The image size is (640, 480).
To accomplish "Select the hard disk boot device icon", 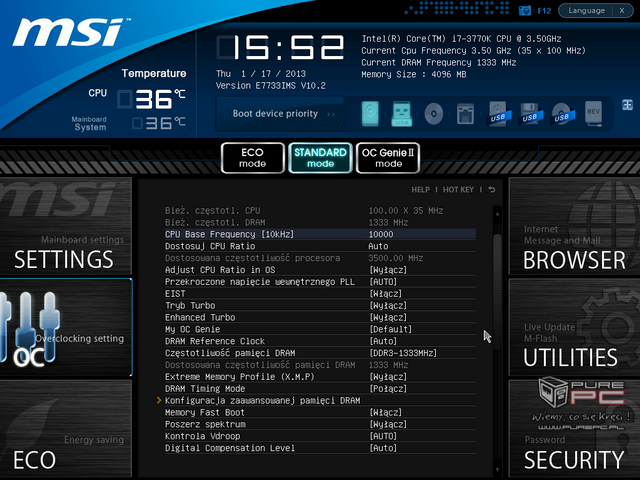I will tap(370, 113).
